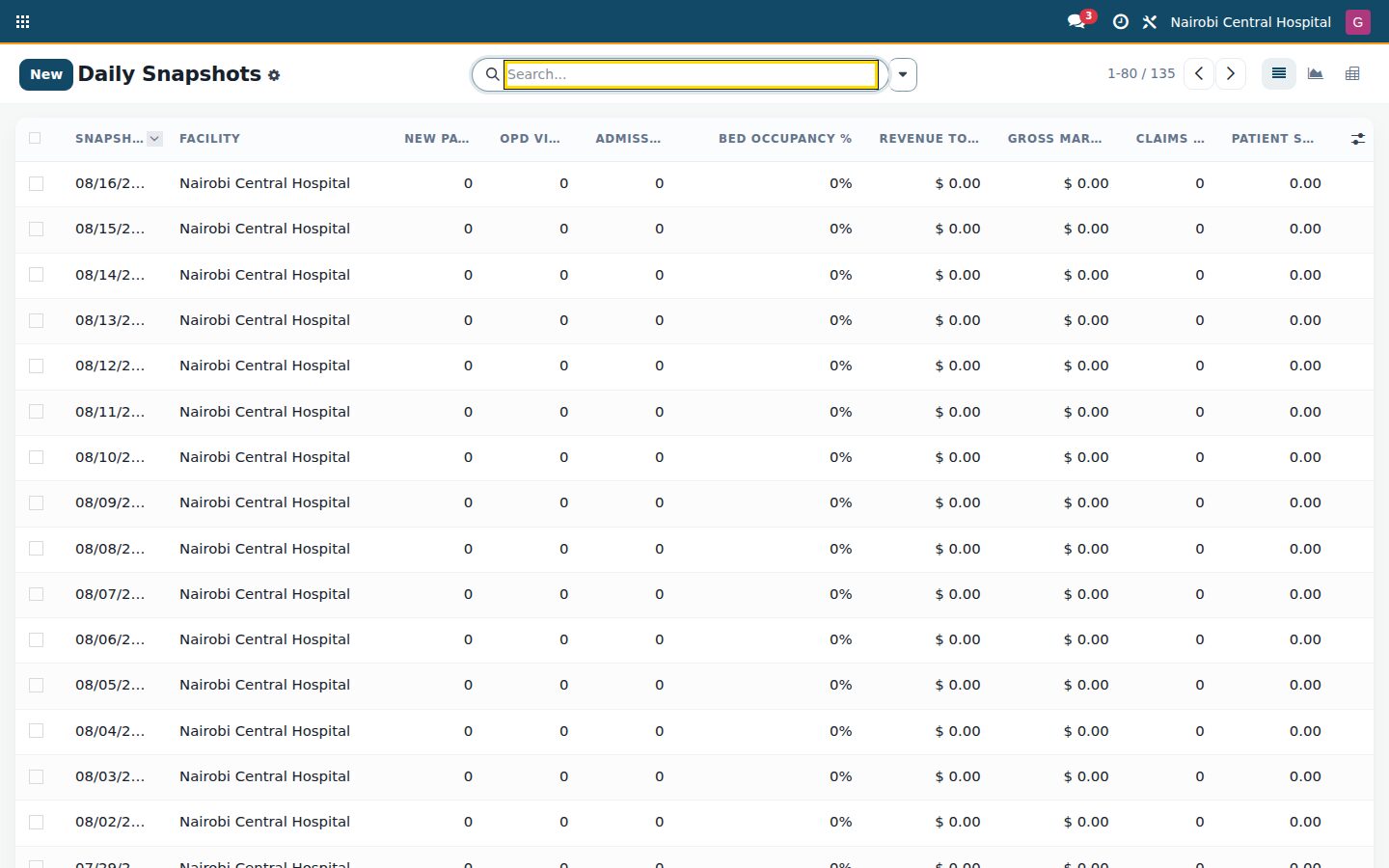Sort by New Patients column header

(437, 139)
